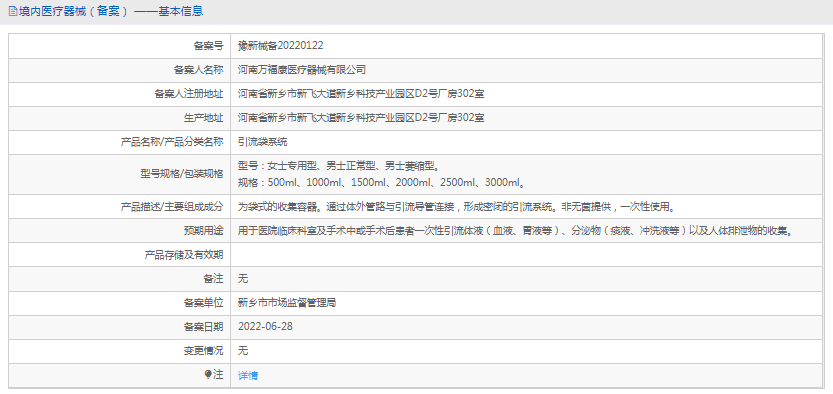
Task: Select product name 引流袋系统
Action: click(263, 142)
